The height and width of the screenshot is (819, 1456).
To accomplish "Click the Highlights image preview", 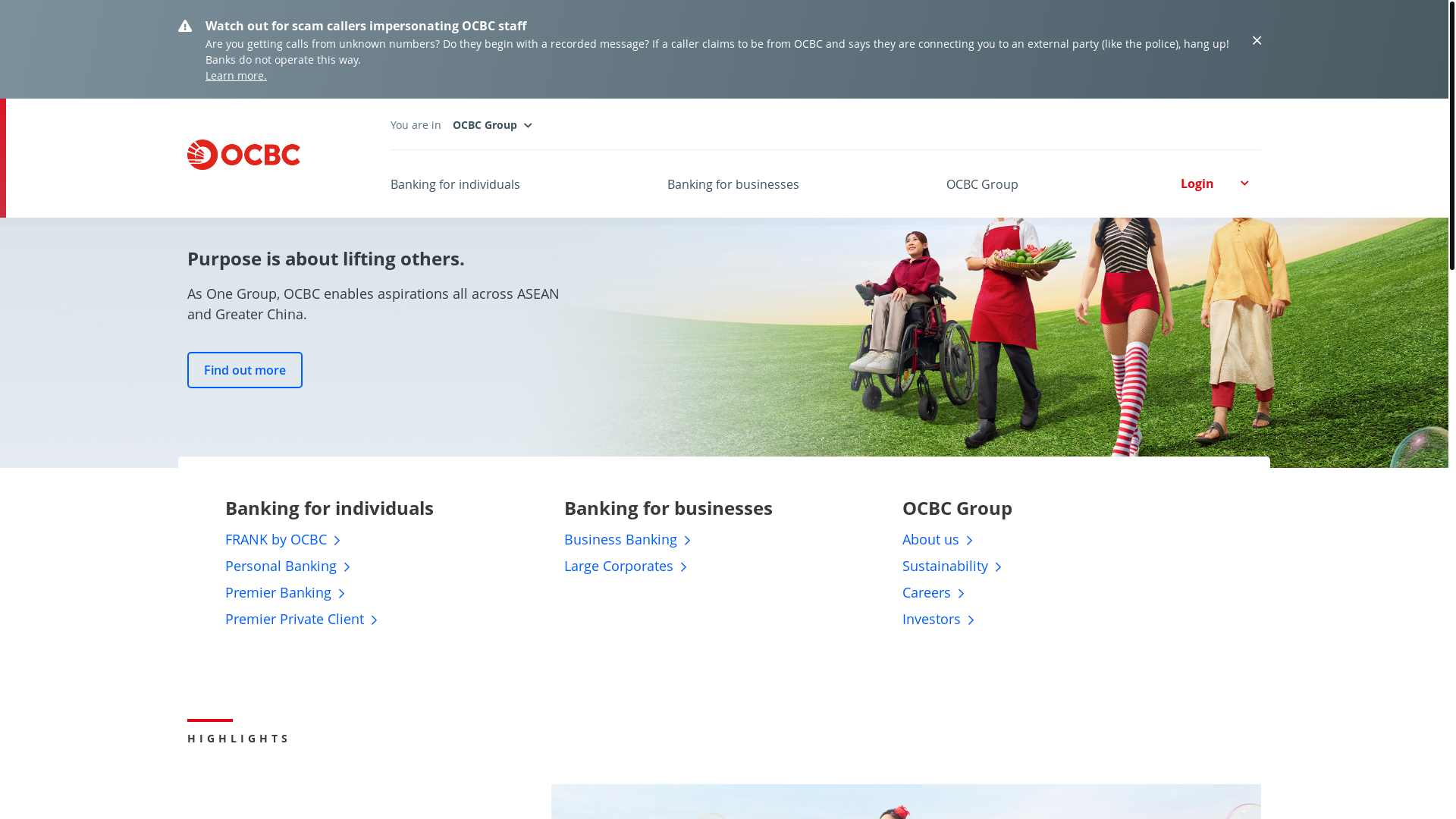I will pyautogui.click(x=905, y=802).
